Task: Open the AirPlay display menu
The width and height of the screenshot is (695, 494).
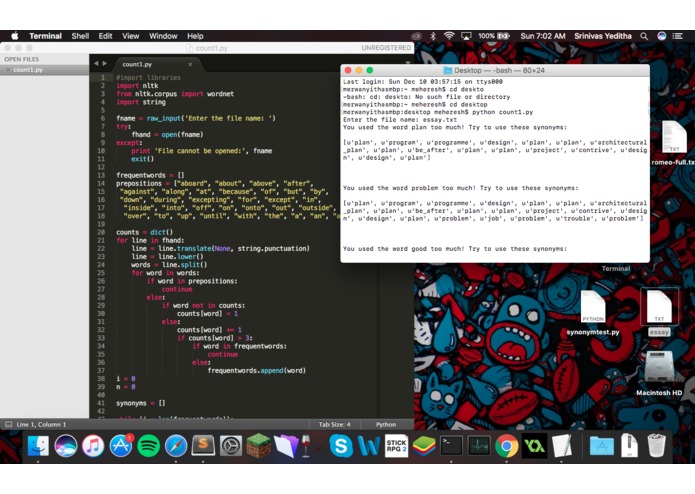Action: point(466,36)
